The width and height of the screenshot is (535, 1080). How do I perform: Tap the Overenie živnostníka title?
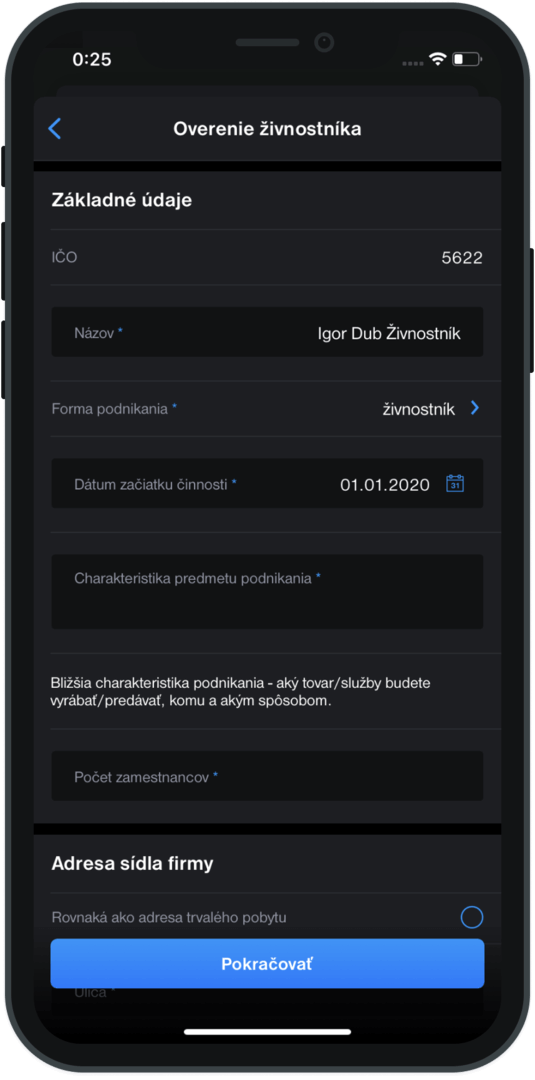[267, 129]
